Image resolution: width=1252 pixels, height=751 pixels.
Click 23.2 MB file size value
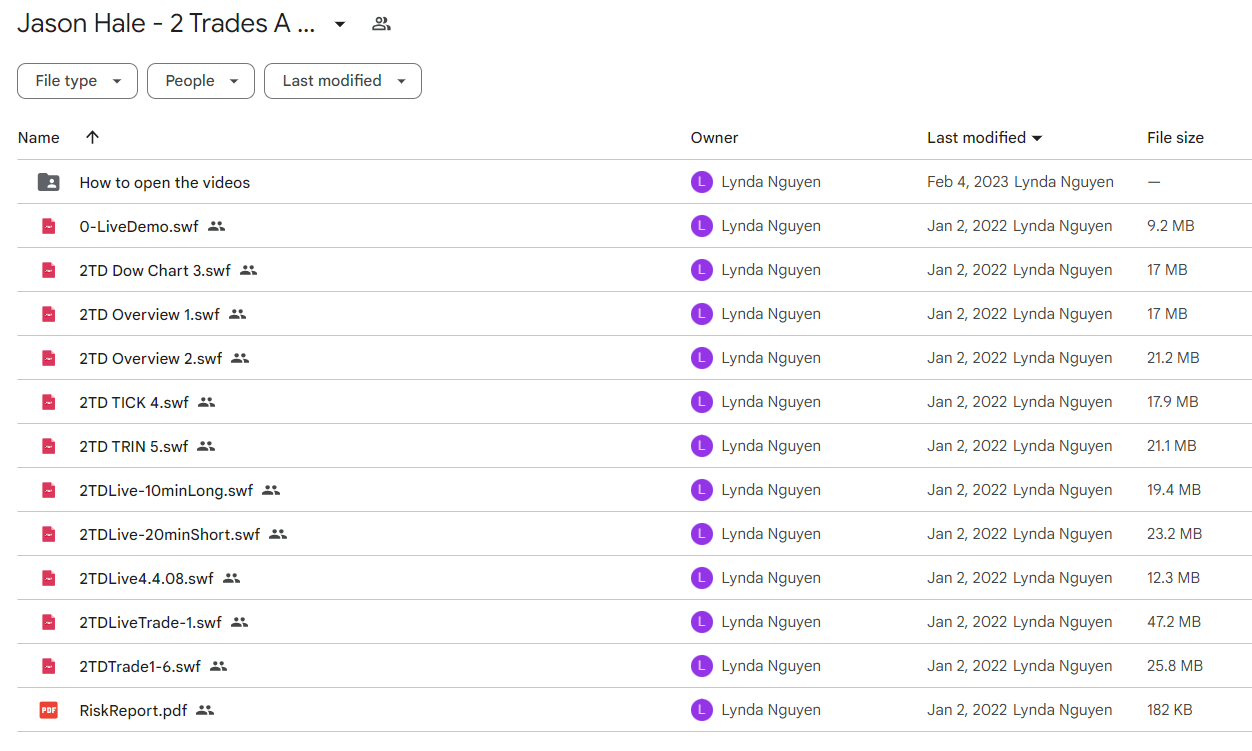click(x=1175, y=534)
